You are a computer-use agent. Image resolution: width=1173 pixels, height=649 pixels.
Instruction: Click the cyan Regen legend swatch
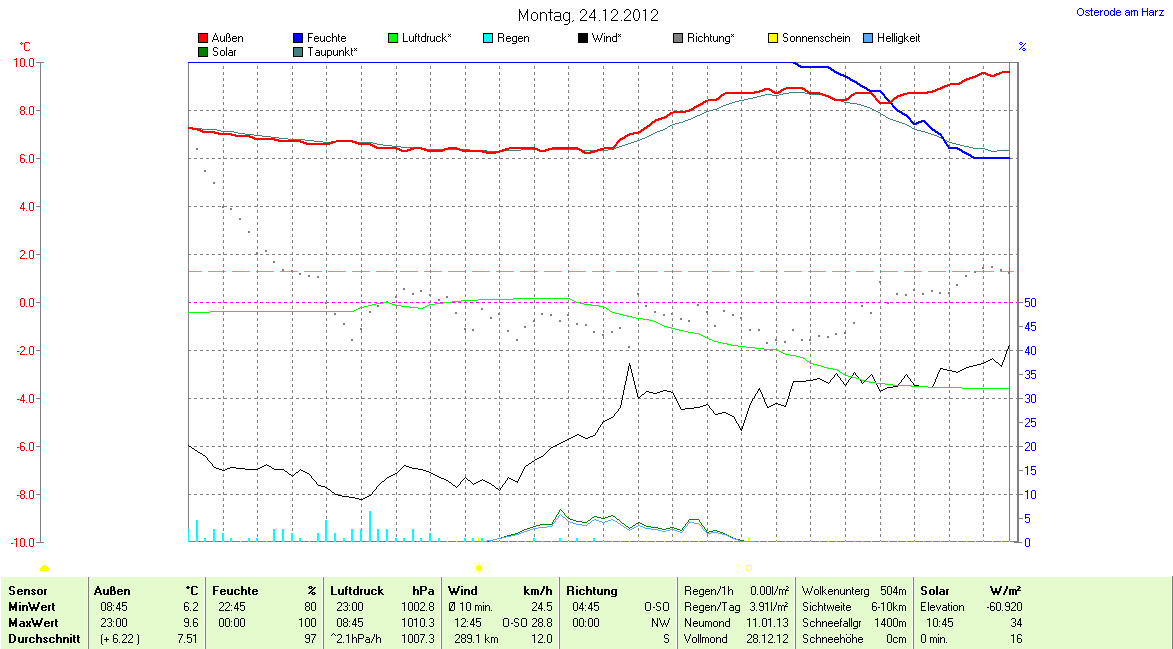coord(488,38)
